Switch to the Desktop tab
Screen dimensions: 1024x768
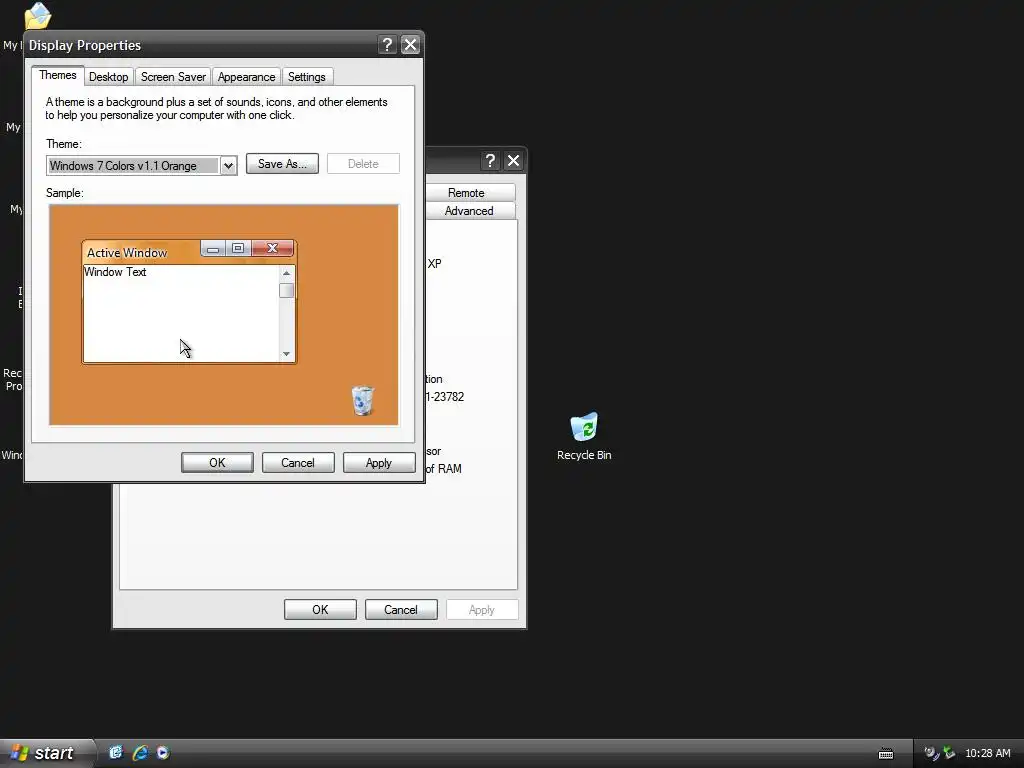point(108,77)
